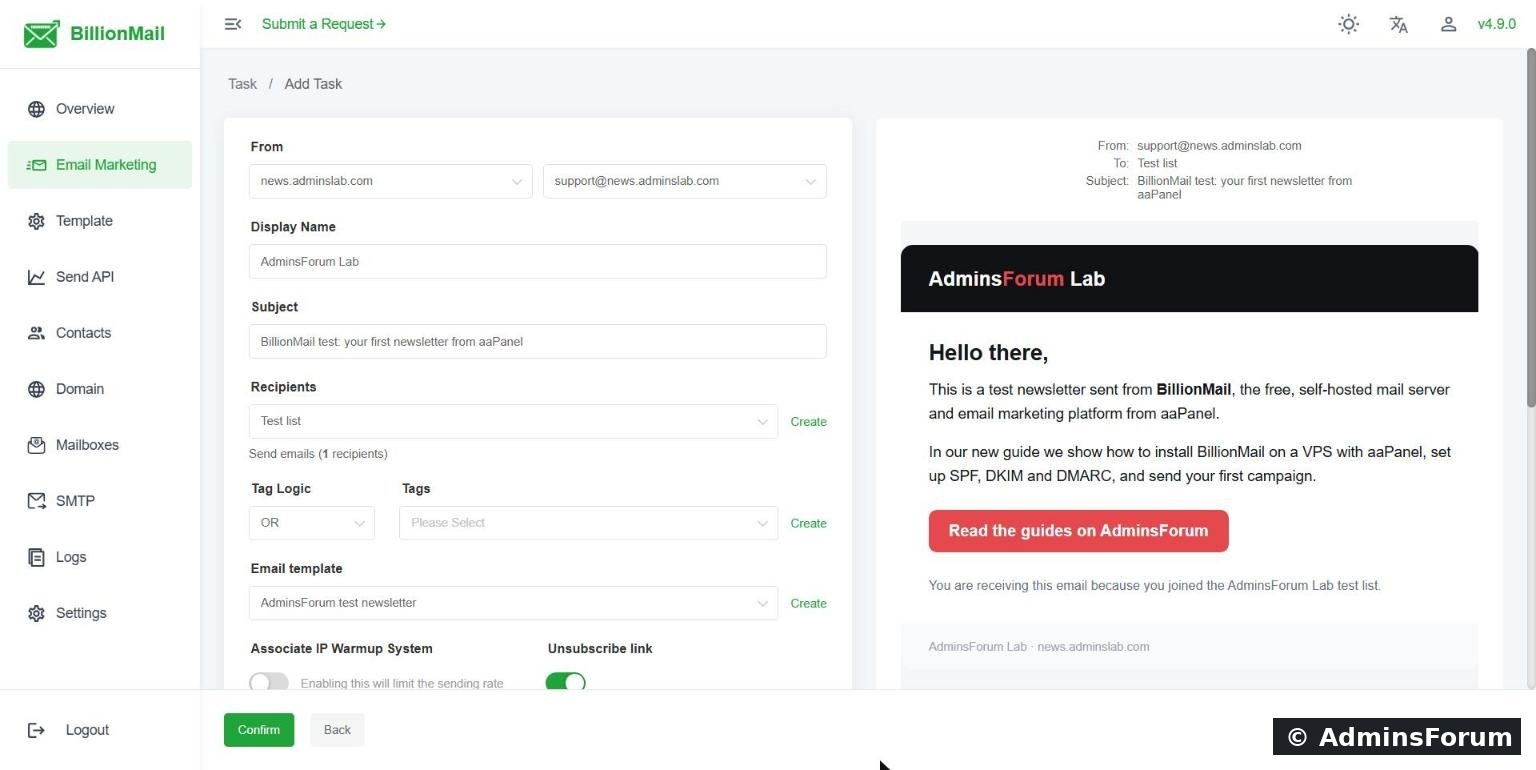Open the Tags Please Select dropdown
The width and height of the screenshot is (1536, 770).
(588, 523)
